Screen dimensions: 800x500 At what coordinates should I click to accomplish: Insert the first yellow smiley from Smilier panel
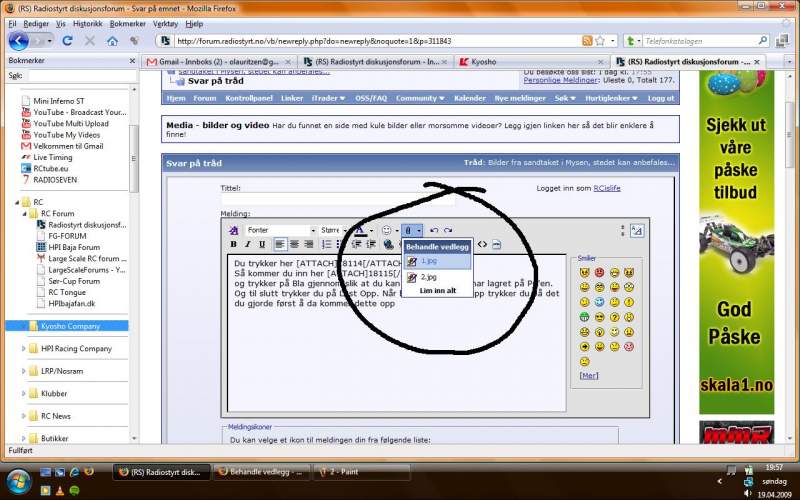coord(585,273)
